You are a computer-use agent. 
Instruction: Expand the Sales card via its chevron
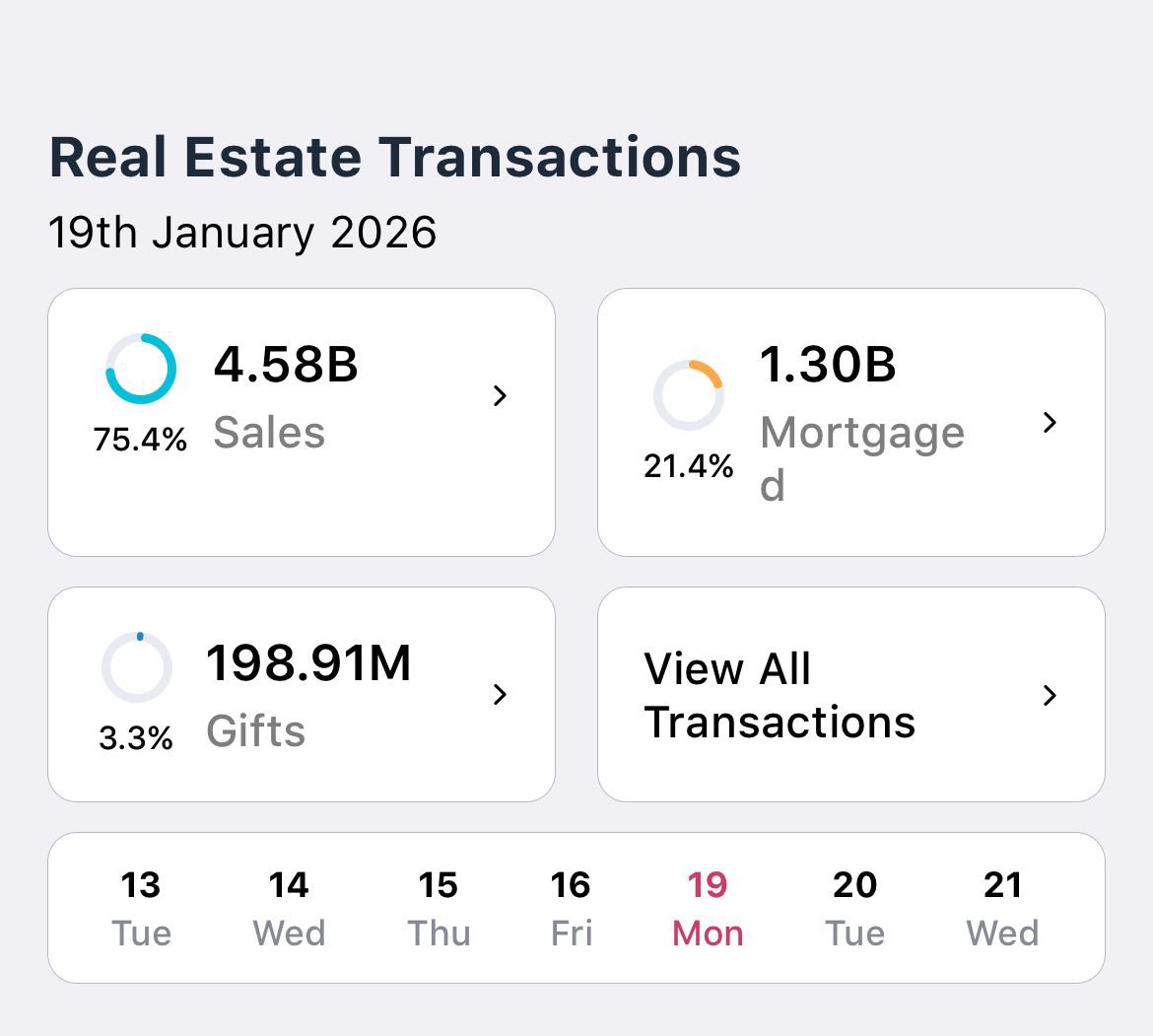501,396
